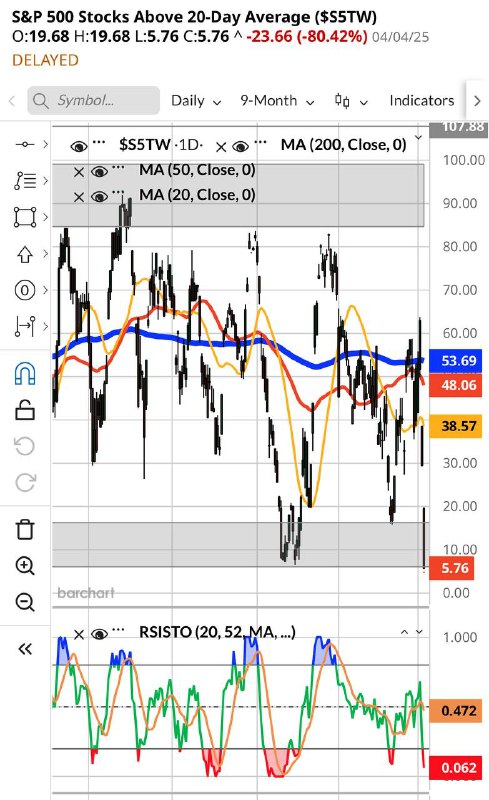Remove the MA 20 indicator
Screen dimensions: 489x800
click(x=79, y=197)
